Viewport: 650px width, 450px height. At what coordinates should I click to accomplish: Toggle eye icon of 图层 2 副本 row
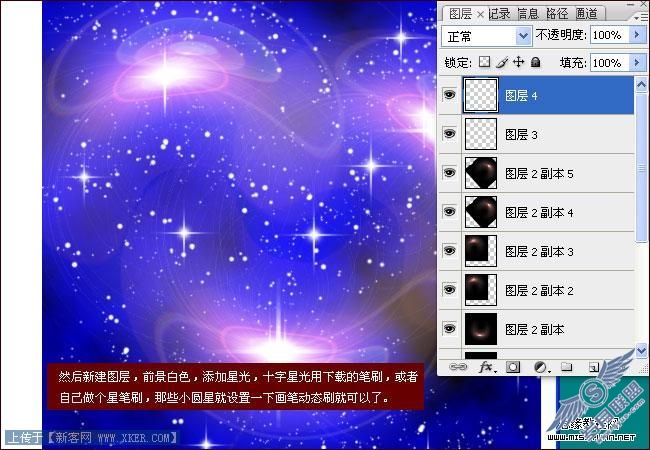point(449,328)
